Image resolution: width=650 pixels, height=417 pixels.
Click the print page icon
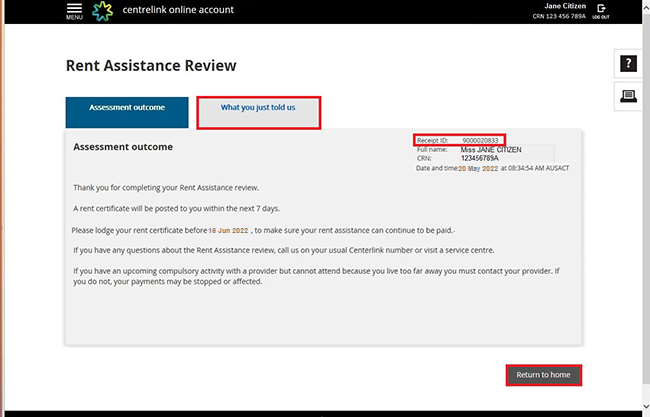tap(628, 96)
